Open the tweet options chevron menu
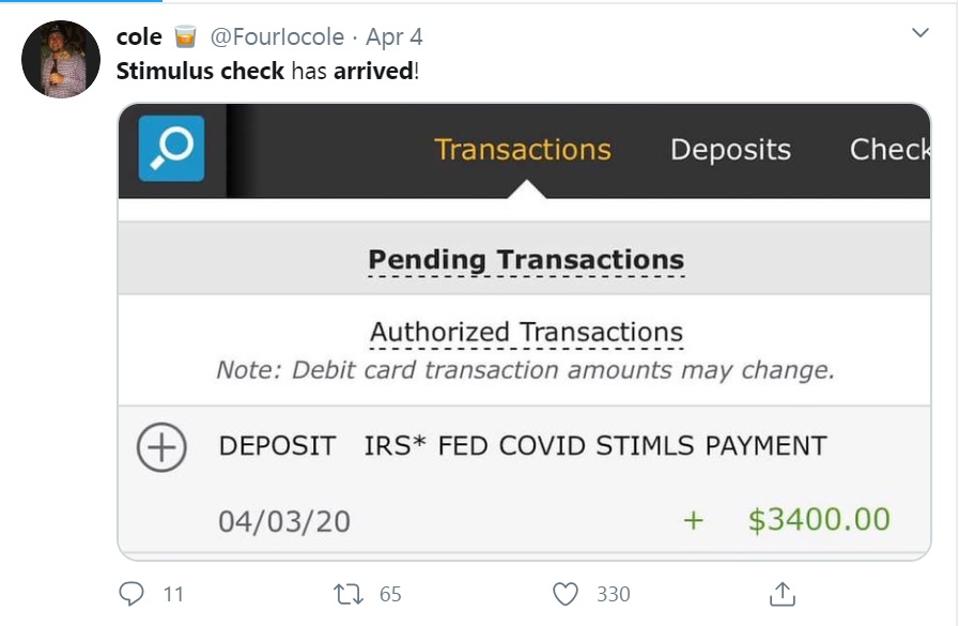 click(x=922, y=35)
